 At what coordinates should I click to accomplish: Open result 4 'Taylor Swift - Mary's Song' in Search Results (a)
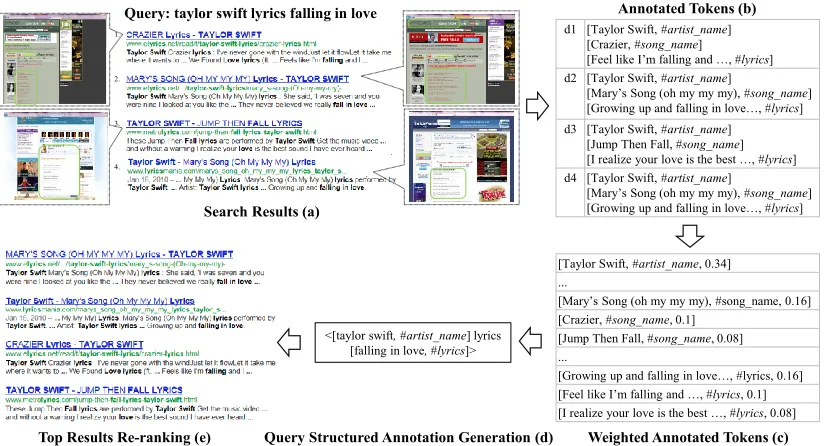coord(222,162)
